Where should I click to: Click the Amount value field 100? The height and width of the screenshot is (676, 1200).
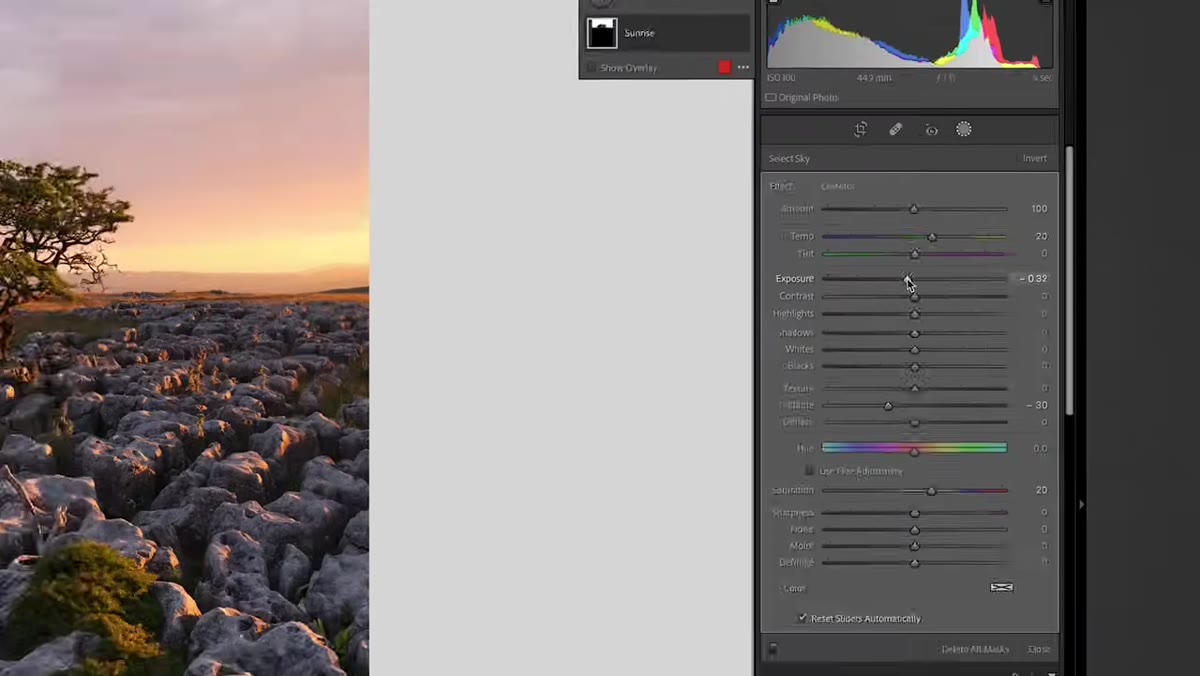coord(1039,209)
